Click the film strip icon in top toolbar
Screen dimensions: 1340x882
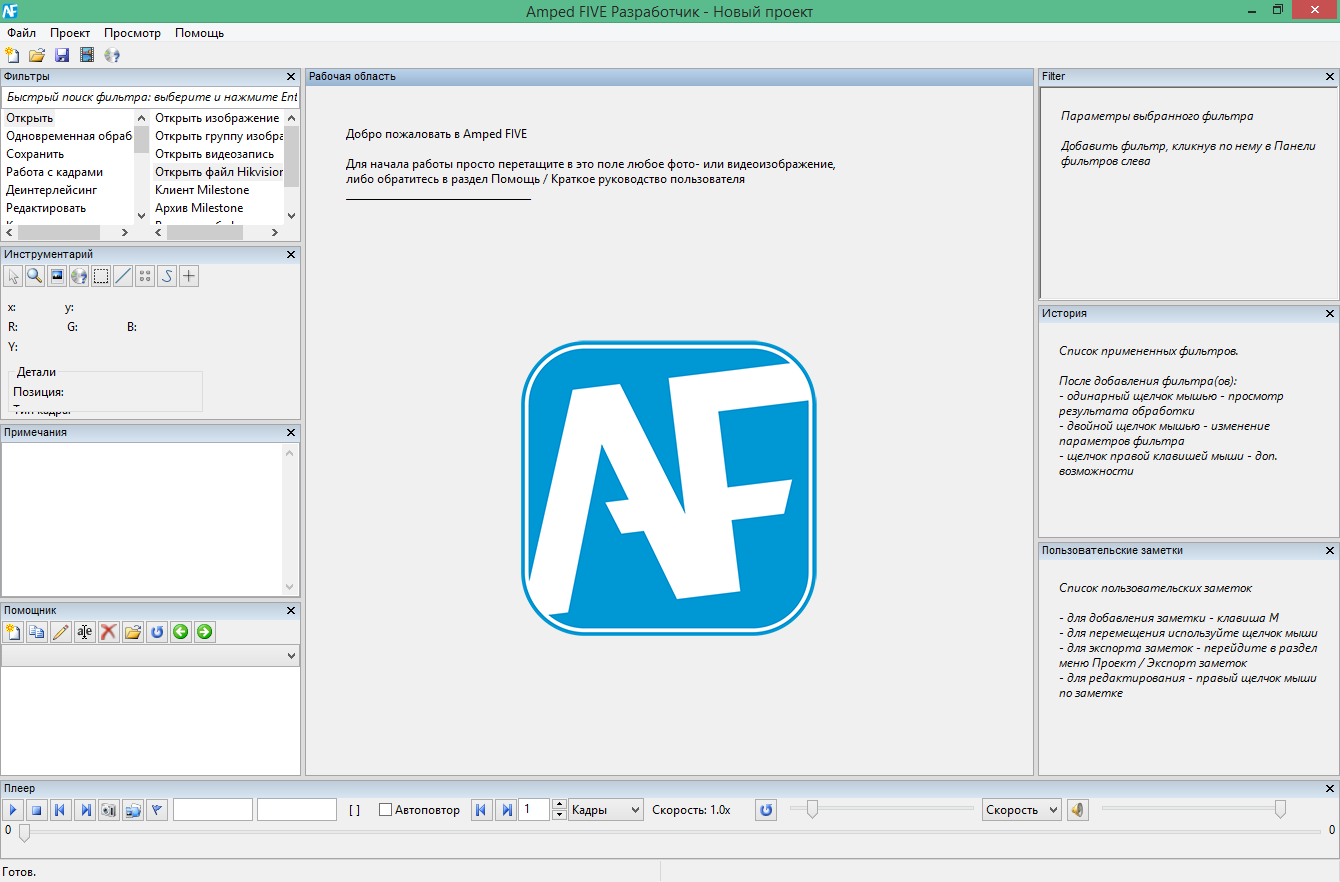point(87,55)
